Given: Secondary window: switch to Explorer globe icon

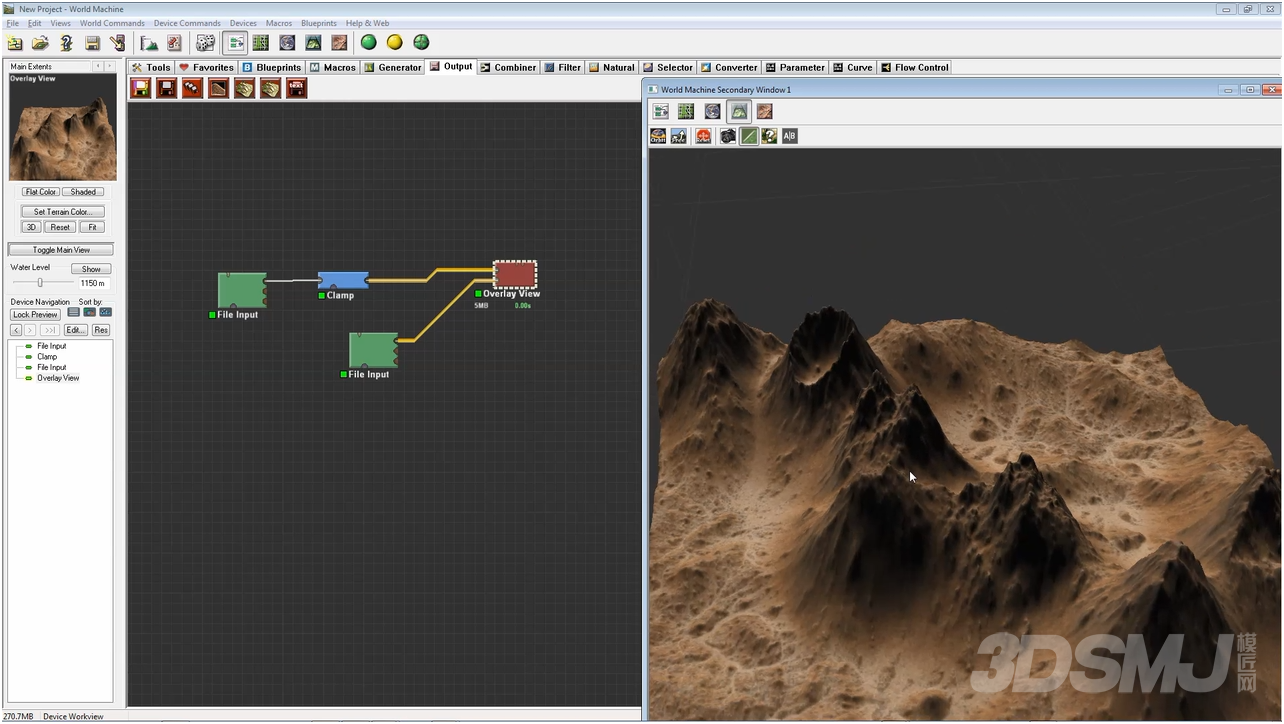Looking at the screenshot, I should pos(712,112).
